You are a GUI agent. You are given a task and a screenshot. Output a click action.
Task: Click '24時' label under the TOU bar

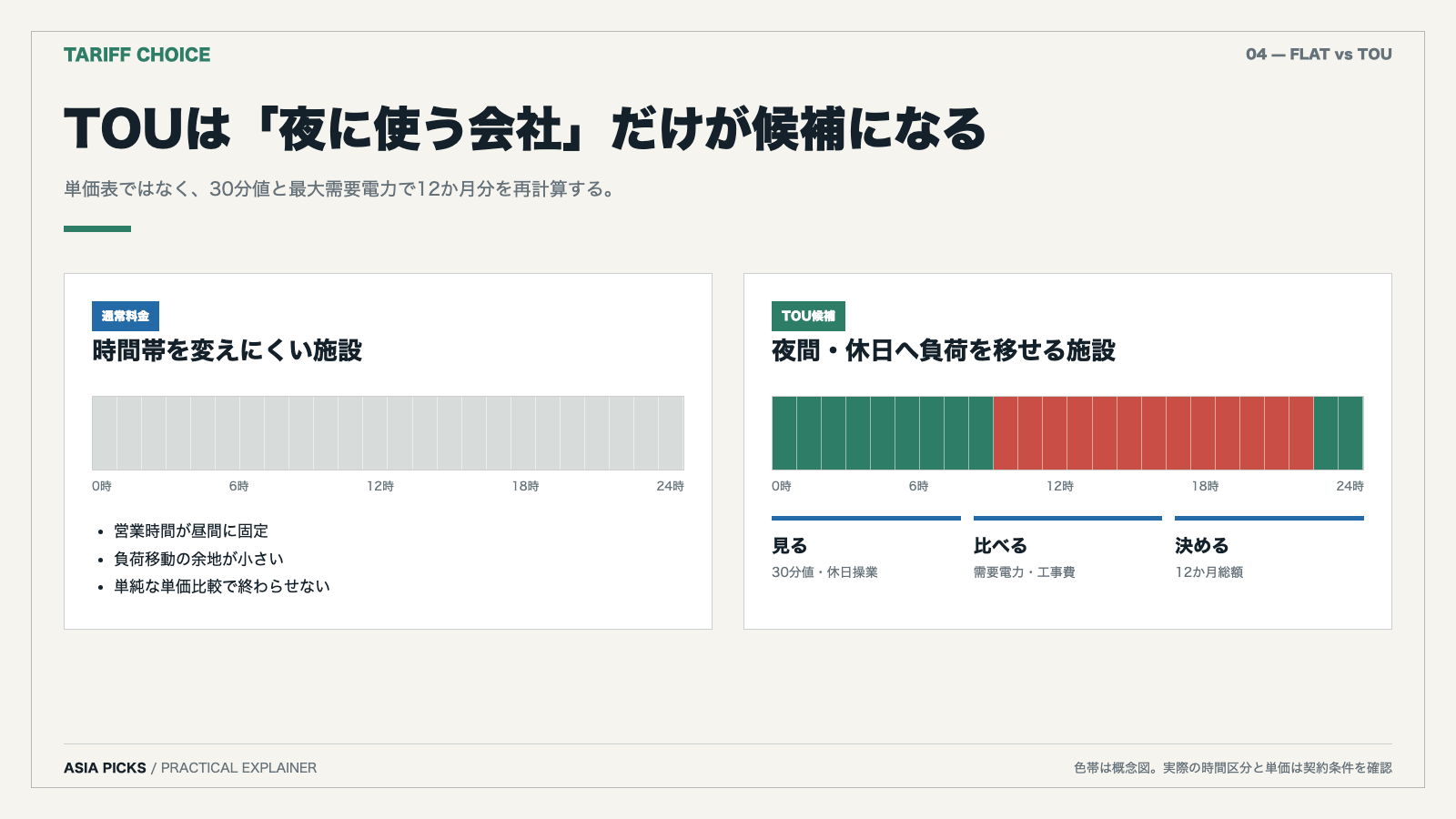[1350, 486]
